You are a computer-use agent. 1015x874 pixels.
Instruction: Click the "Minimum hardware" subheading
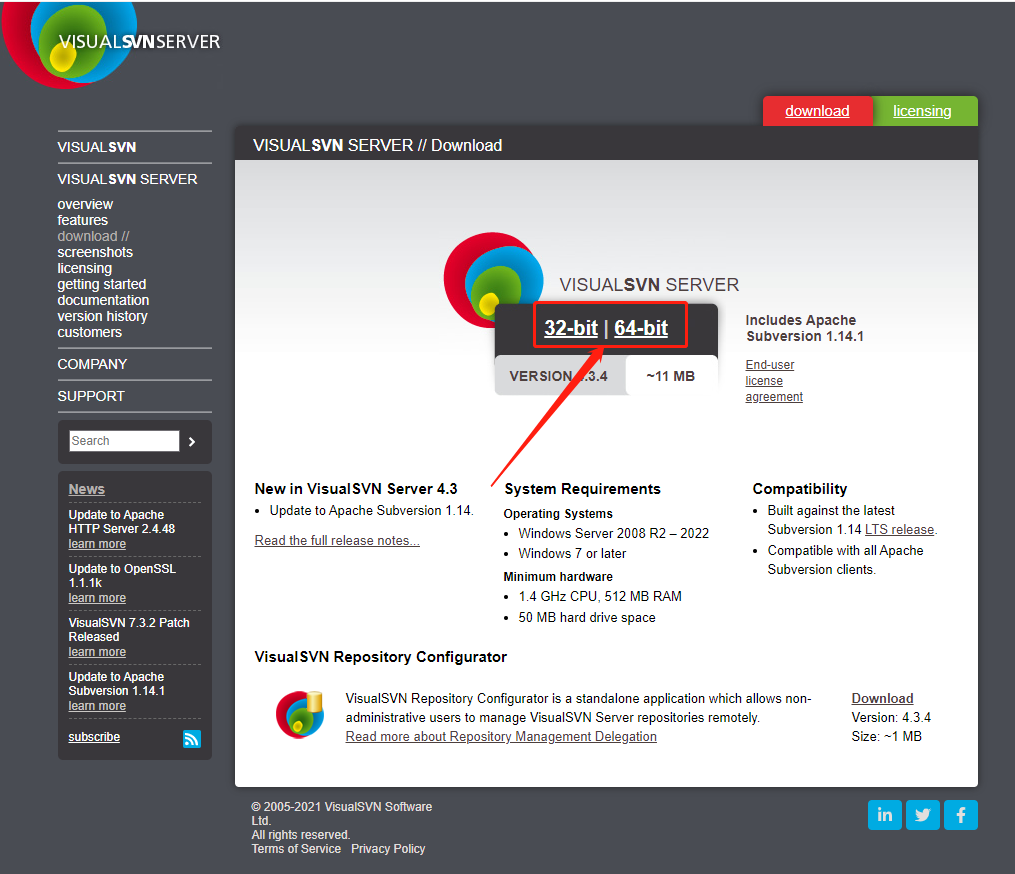[x=558, y=577]
